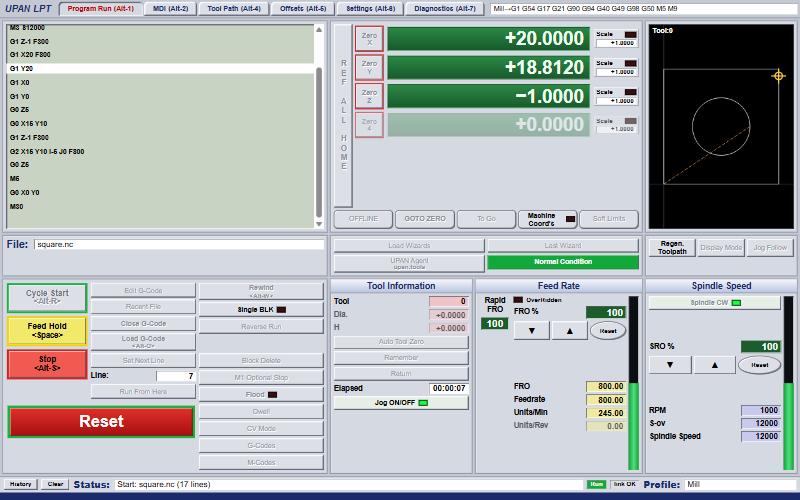Viewport: 800px width, 500px height.
Task: Click the Clear status button
Action: [55, 484]
